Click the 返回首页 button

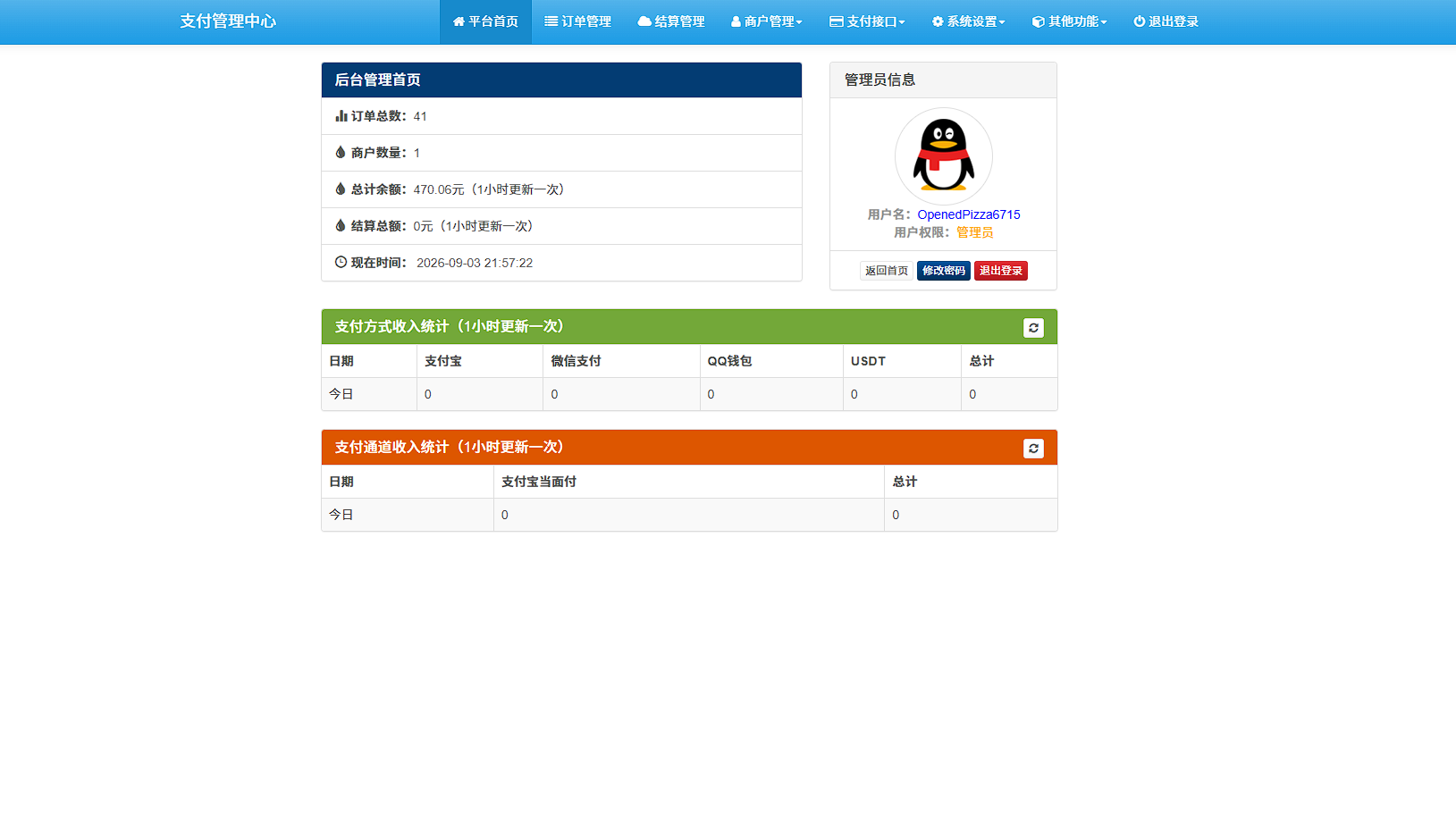[887, 271]
